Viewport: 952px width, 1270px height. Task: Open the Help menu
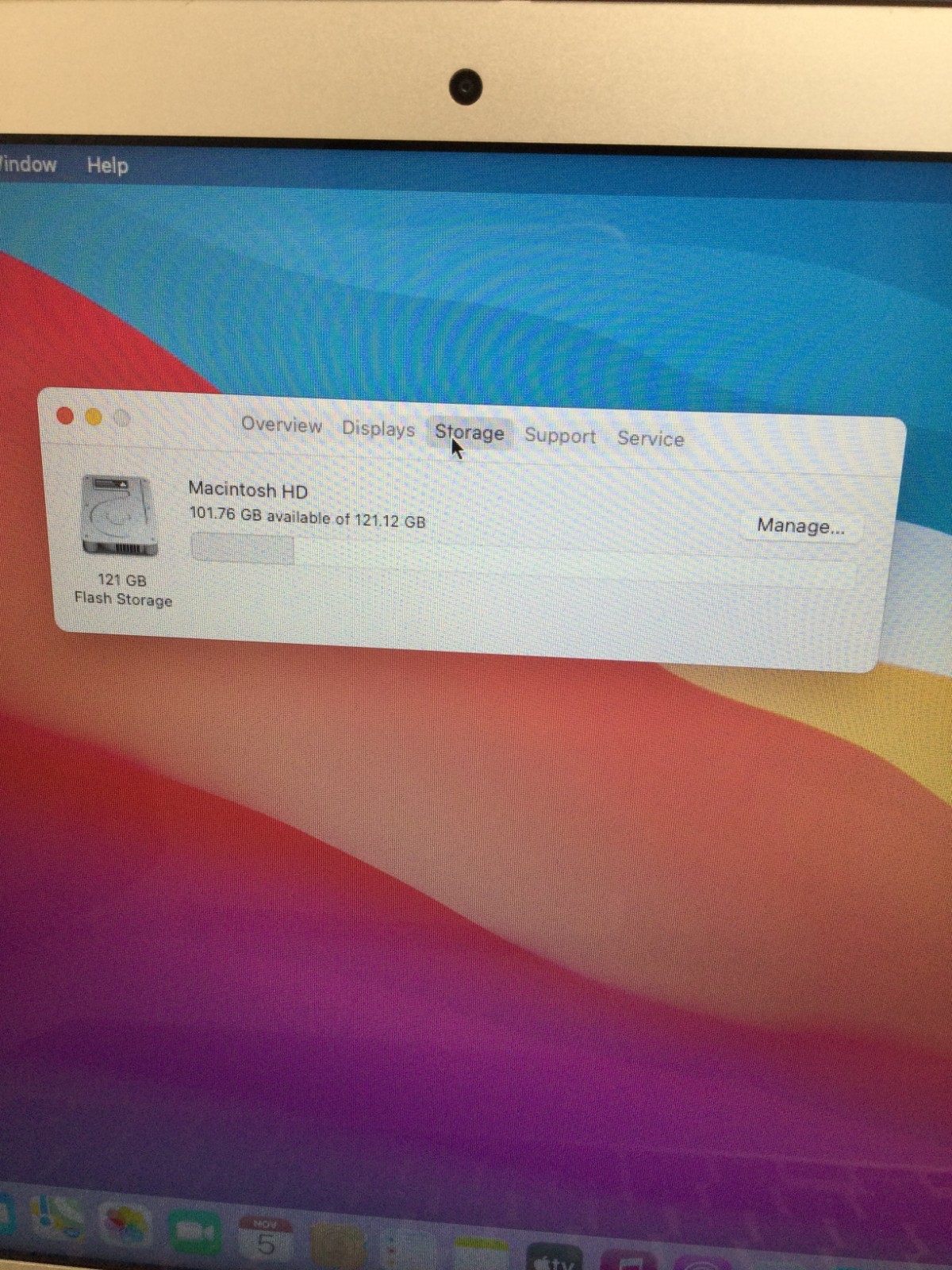pos(107,165)
